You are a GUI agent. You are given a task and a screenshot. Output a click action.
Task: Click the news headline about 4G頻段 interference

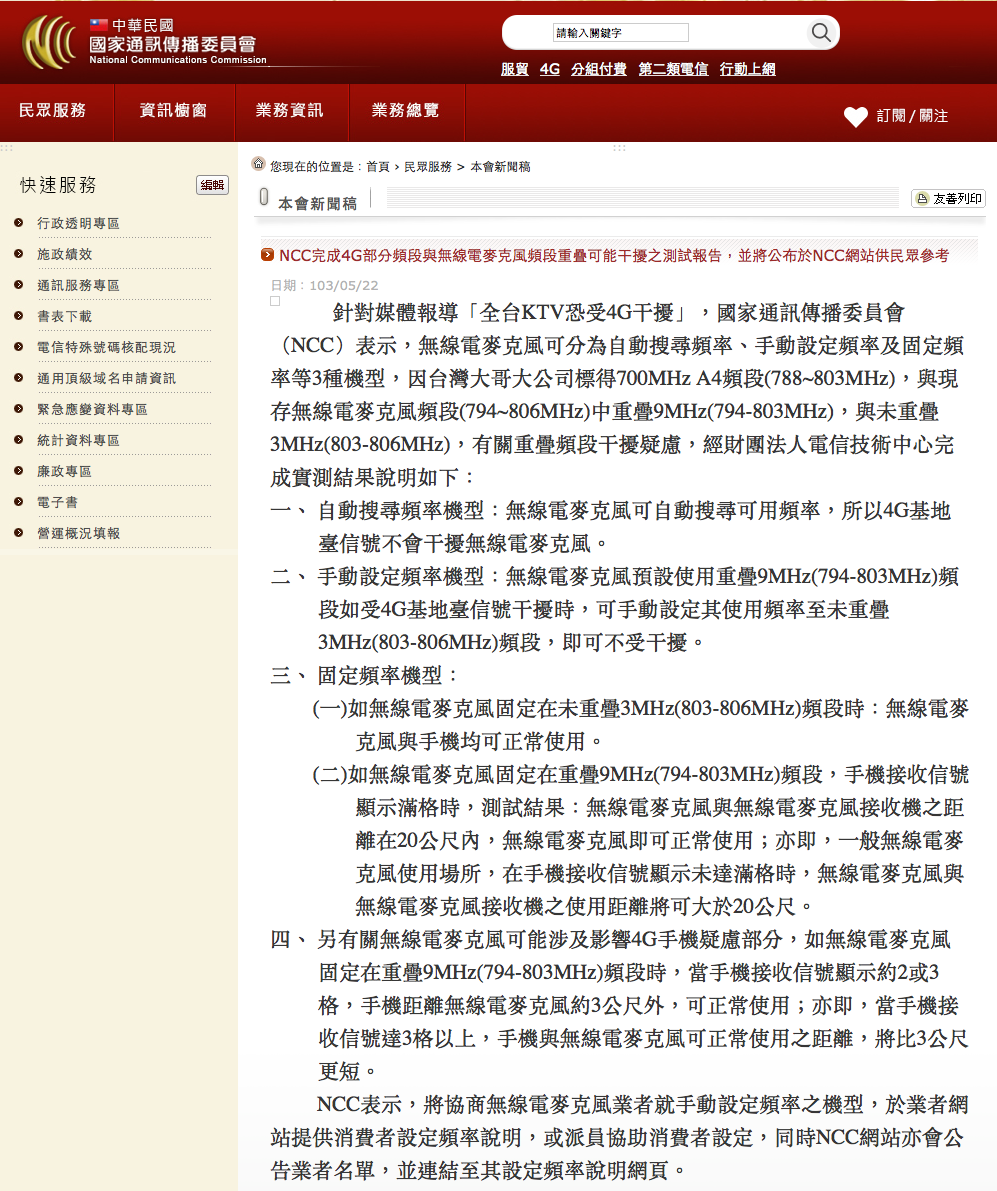point(614,256)
